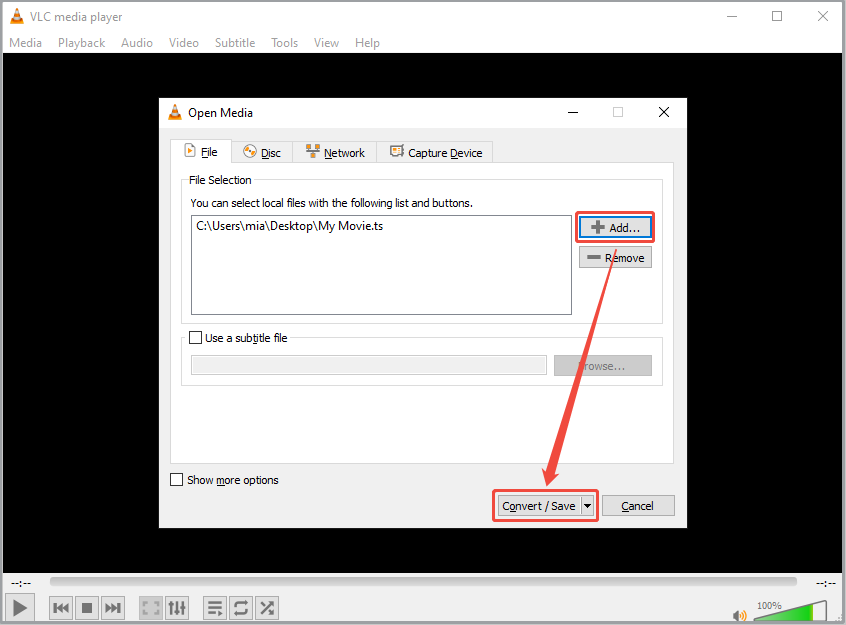
Task: Click the Play button in VLC controls
Action: (20, 608)
